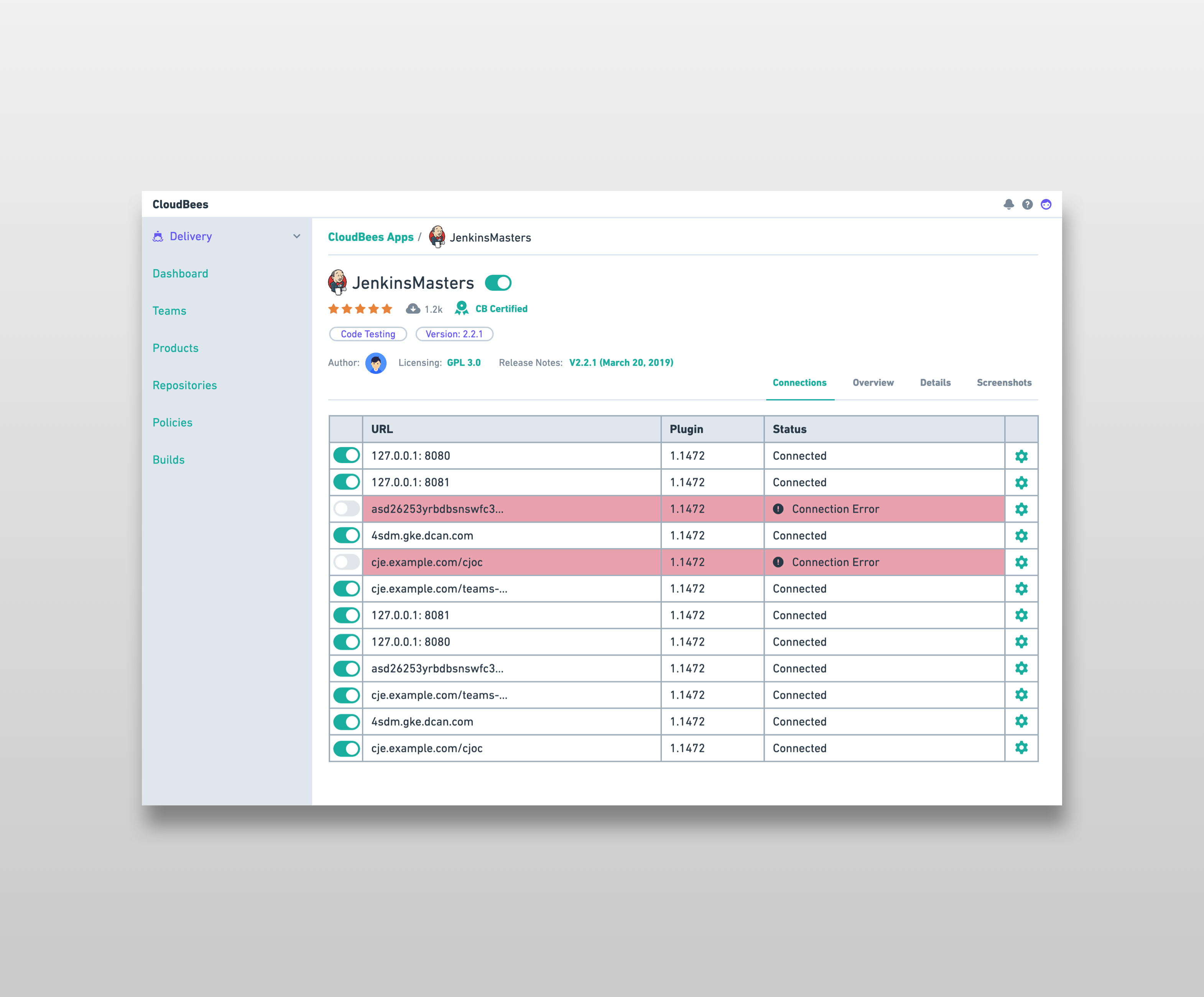Image resolution: width=1204 pixels, height=997 pixels.
Task: Open gear for the first cje.example.com/teams row
Action: tap(1021, 589)
